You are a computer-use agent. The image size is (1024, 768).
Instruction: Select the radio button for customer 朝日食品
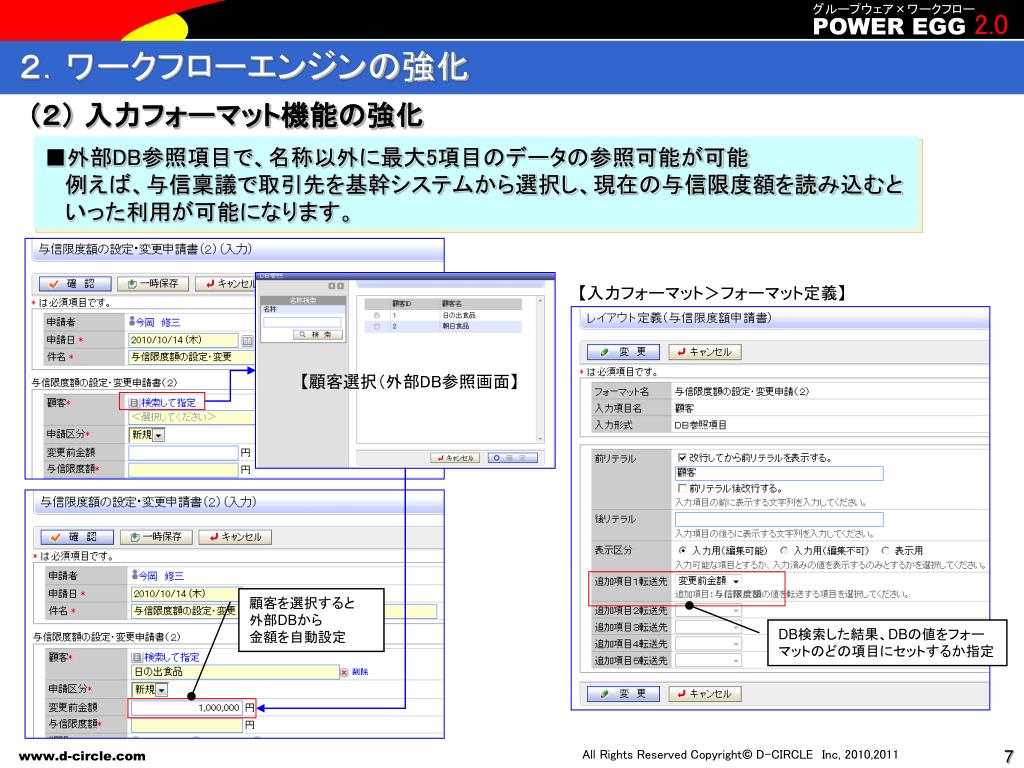pos(377,327)
